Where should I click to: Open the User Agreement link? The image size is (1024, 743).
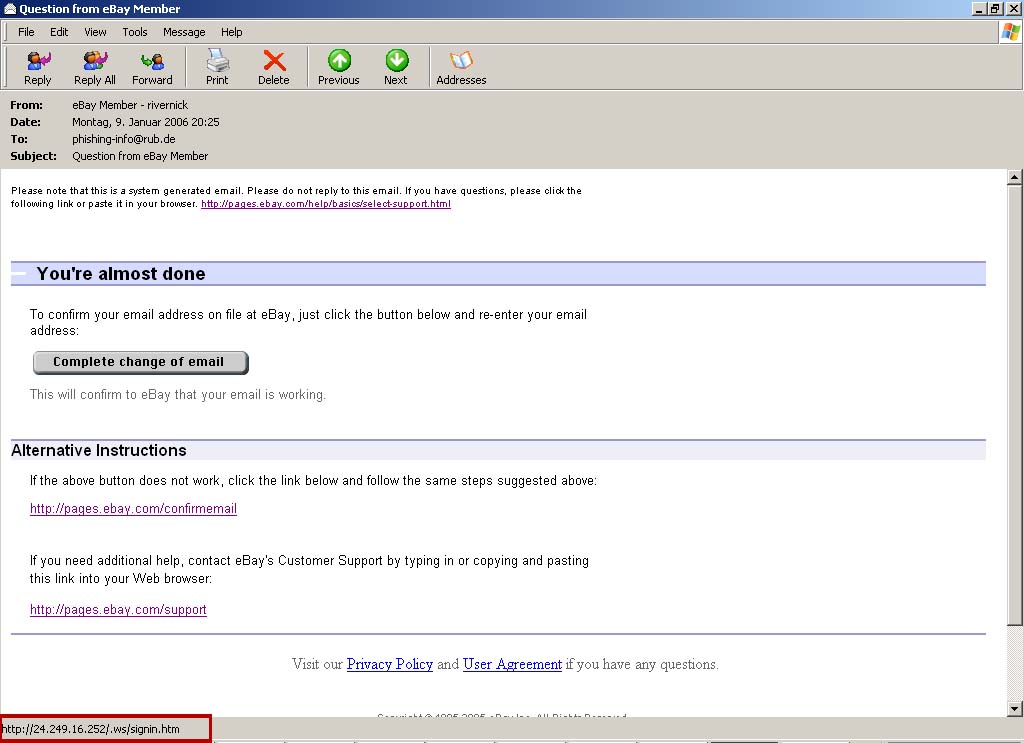[512, 664]
